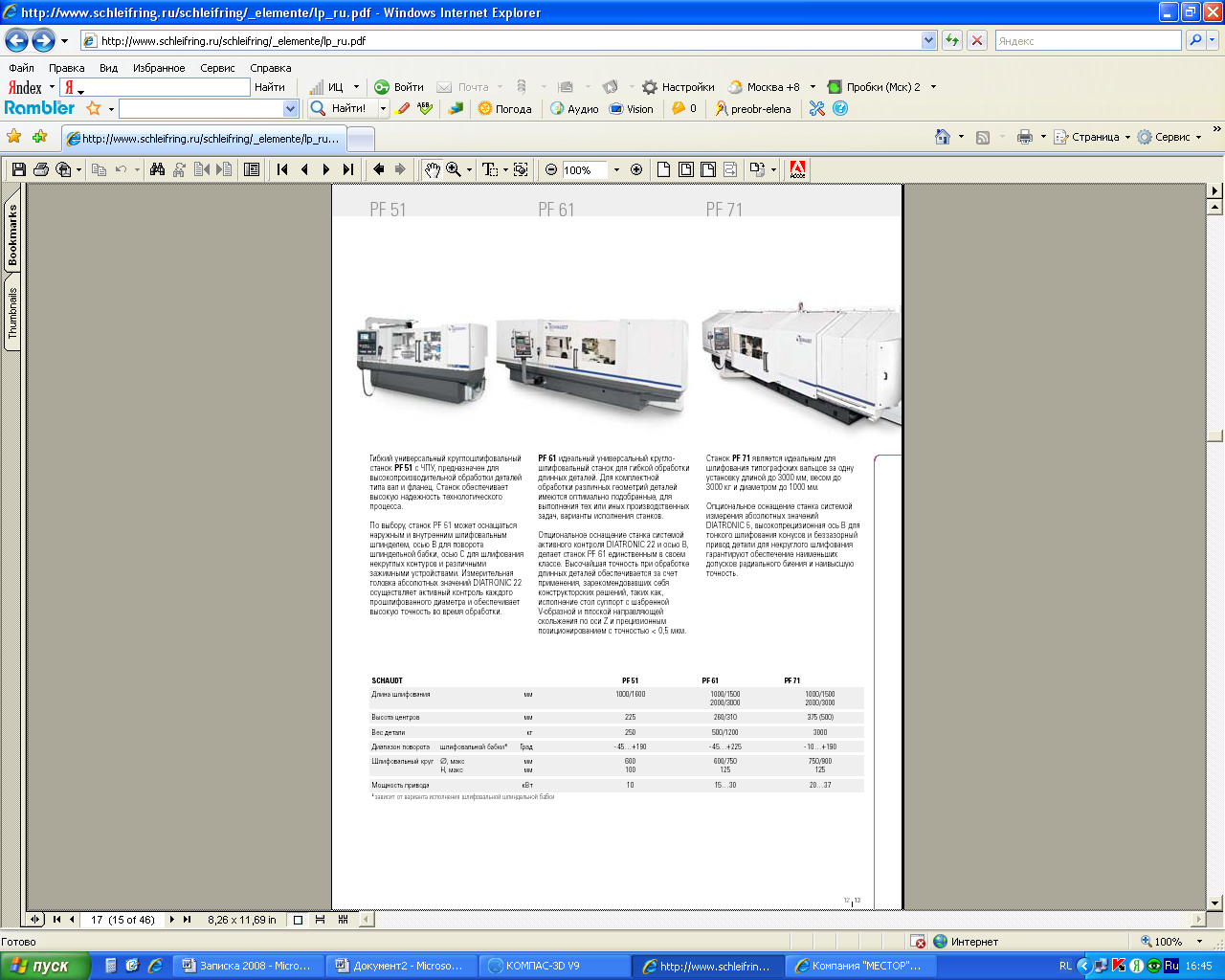Click the Add to Favorites star-plus icon
This screenshot has height=980, width=1225.
[x=39, y=137]
